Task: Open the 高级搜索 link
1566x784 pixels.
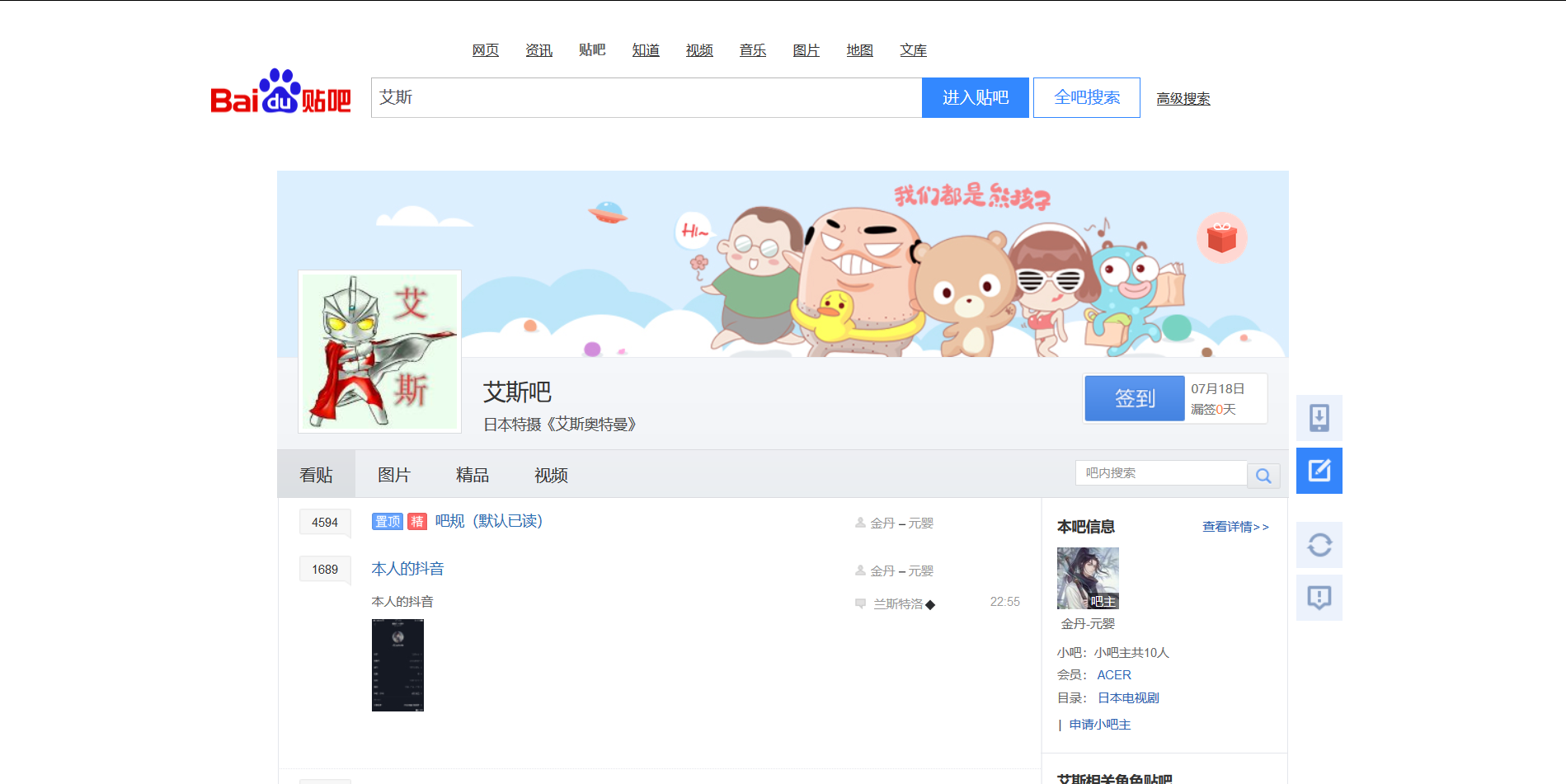Action: click(1183, 99)
